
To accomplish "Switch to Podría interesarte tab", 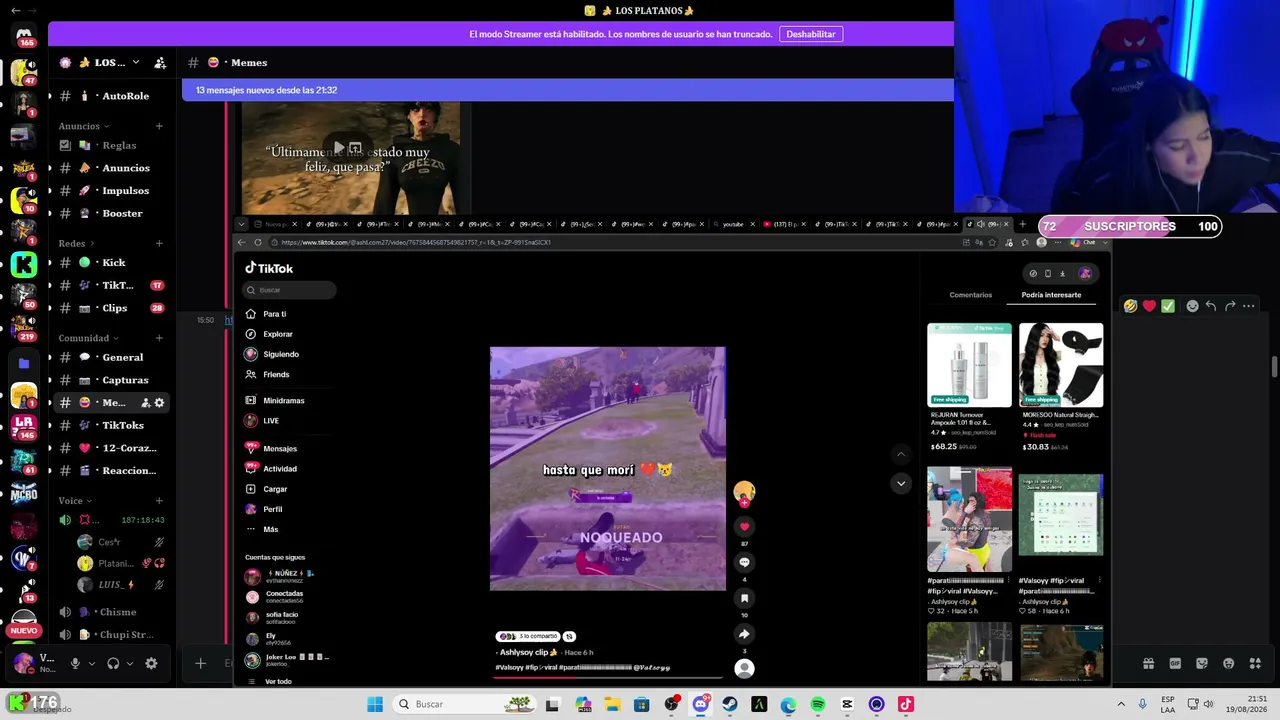I will click(1051, 295).
